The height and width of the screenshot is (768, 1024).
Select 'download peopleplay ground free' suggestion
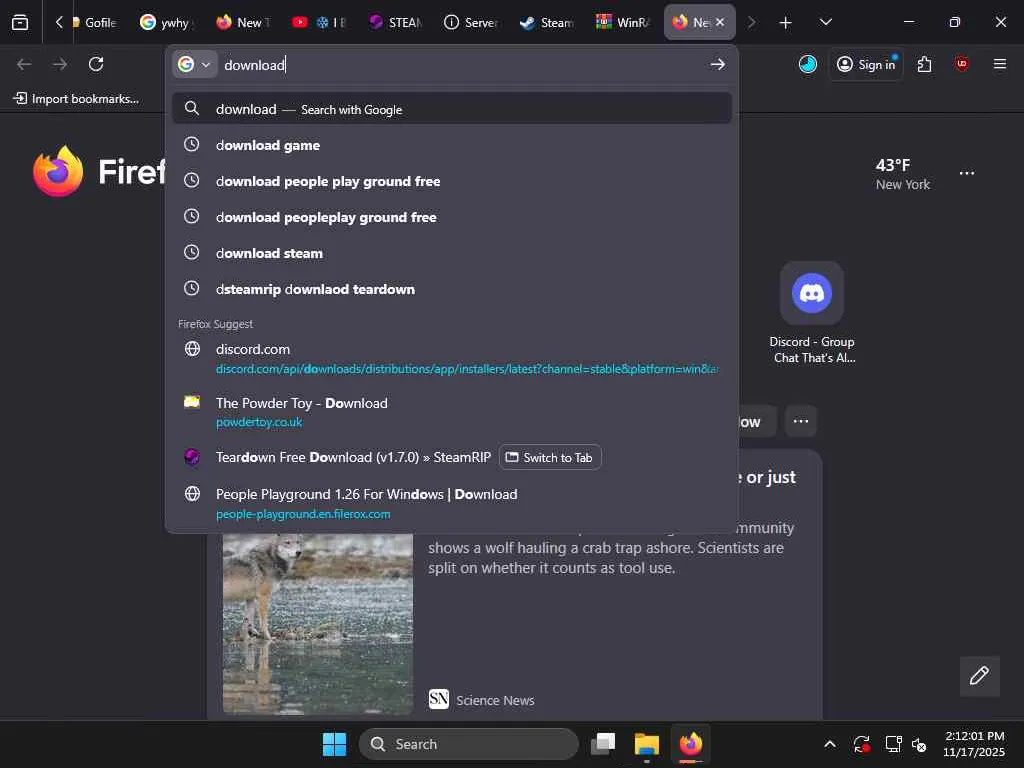click(452, 217)
